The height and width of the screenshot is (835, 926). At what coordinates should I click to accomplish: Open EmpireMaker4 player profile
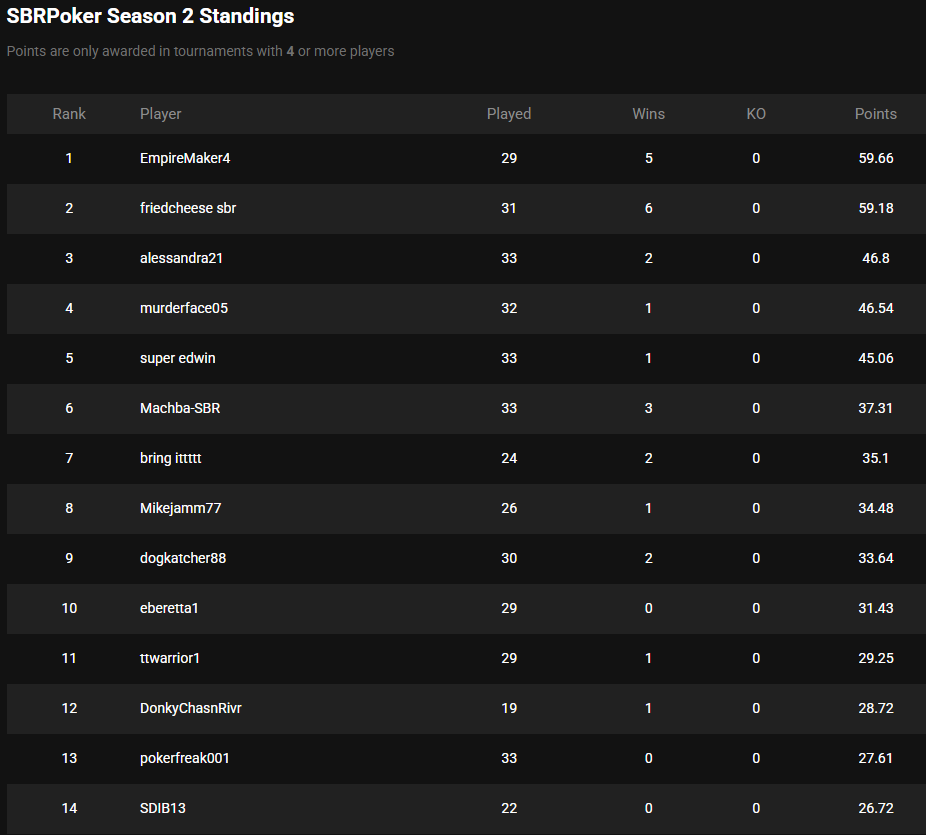point(185,158)
